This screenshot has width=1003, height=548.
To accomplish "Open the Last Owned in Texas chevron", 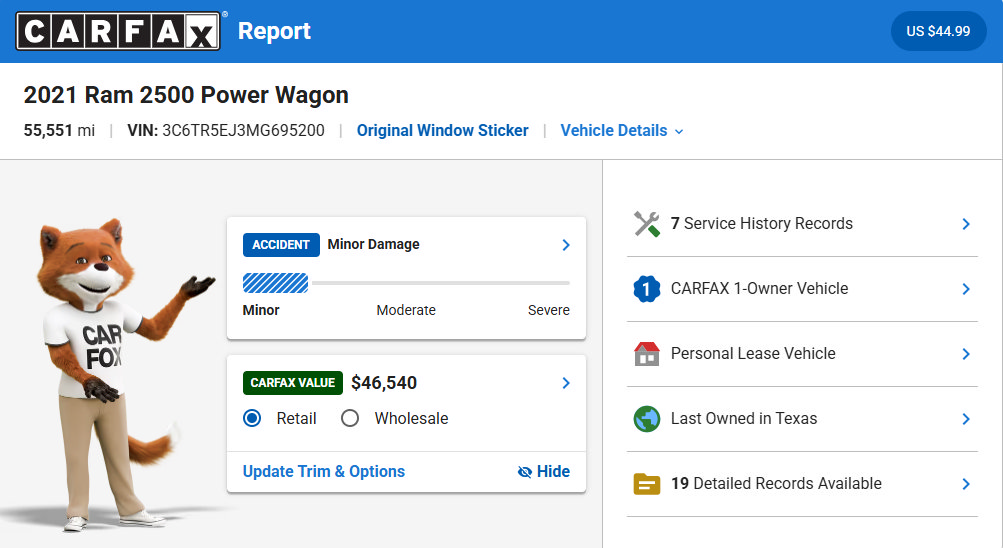I will point(966,419).
